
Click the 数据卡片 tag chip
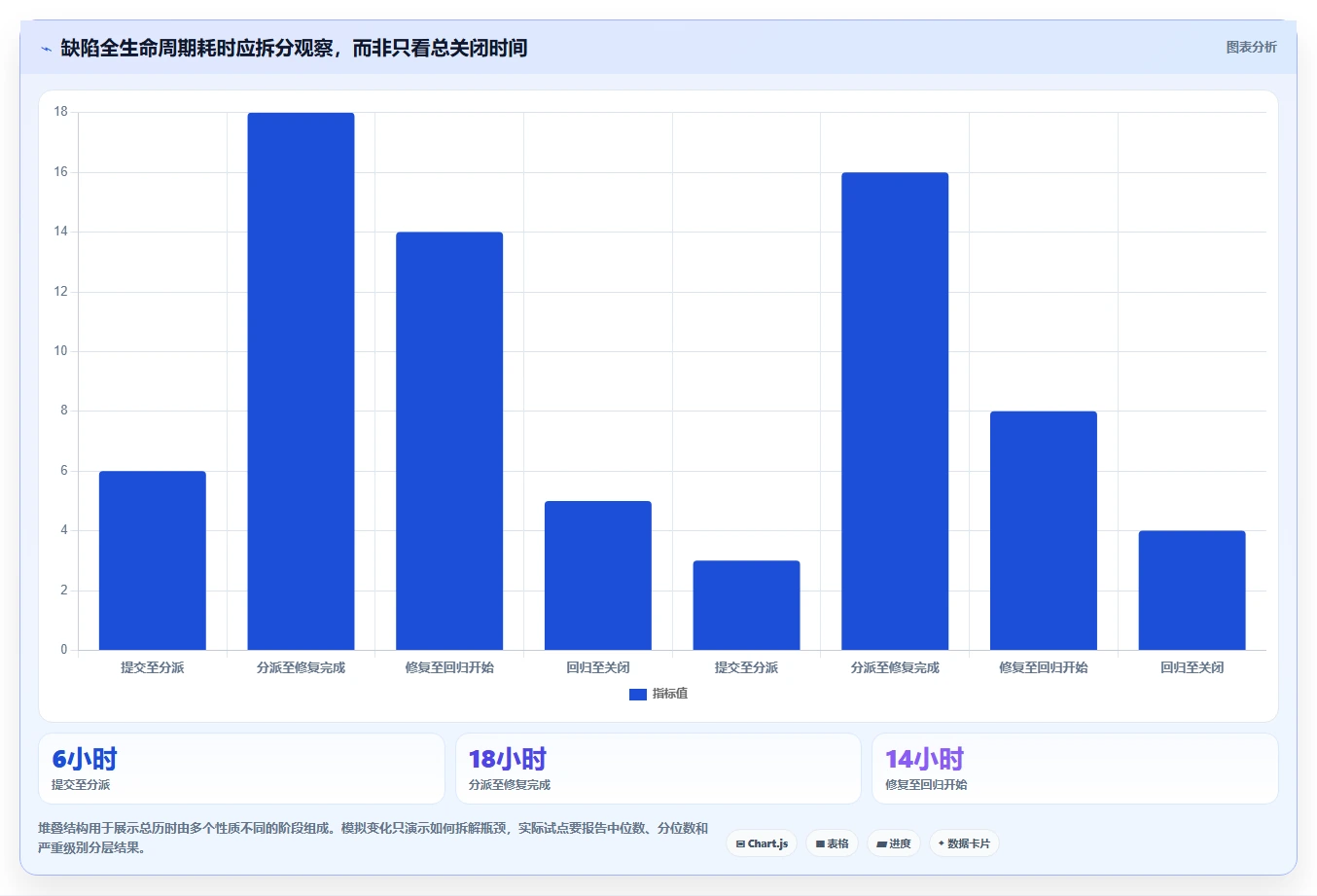point(964,843)
